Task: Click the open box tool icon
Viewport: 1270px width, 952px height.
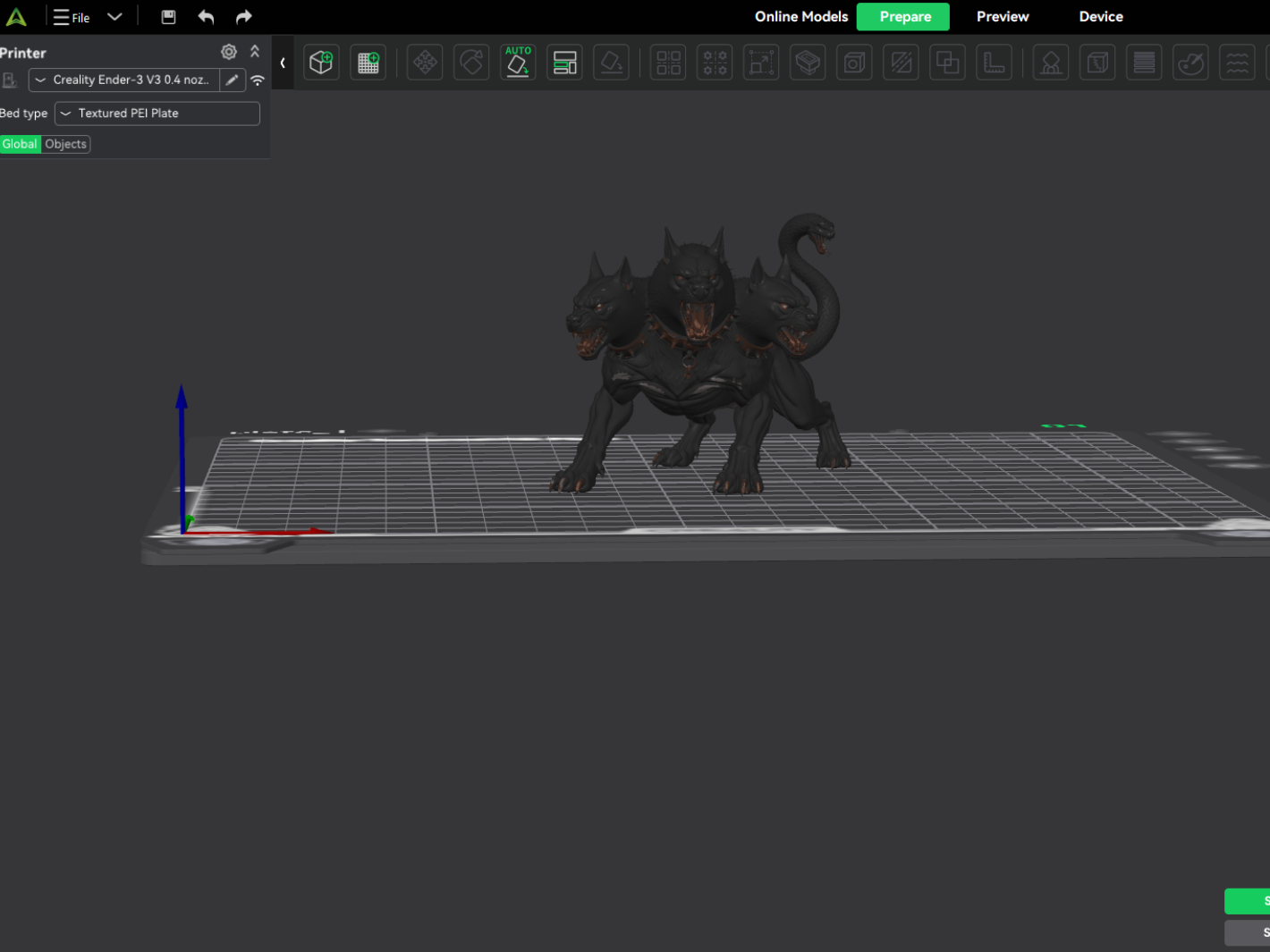Action: (x=808, y=63)
